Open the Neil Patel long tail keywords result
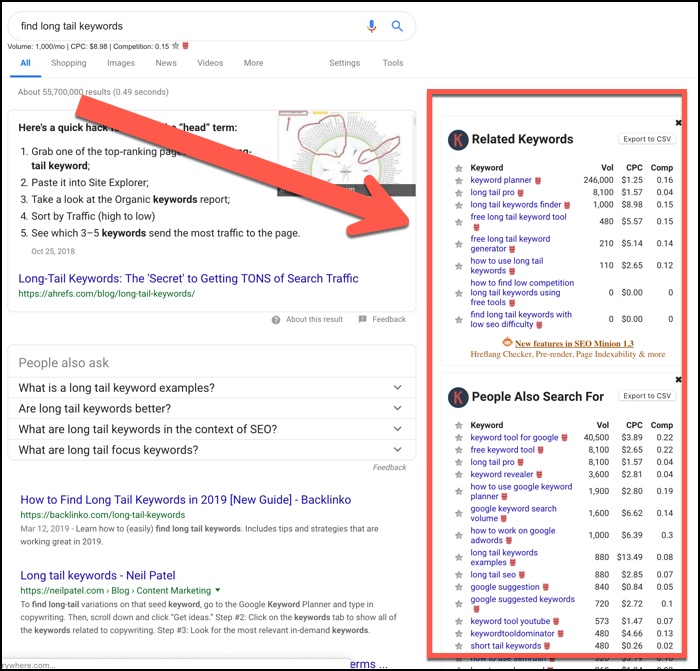 tap(98, 575)
